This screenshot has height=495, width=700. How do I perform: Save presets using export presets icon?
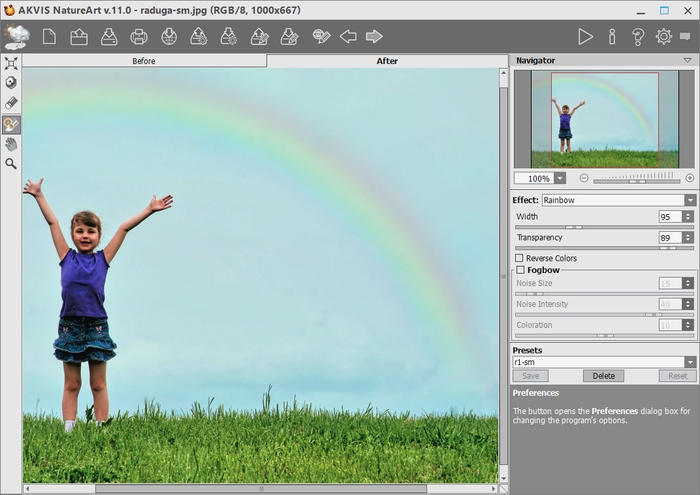coord(229,37)
